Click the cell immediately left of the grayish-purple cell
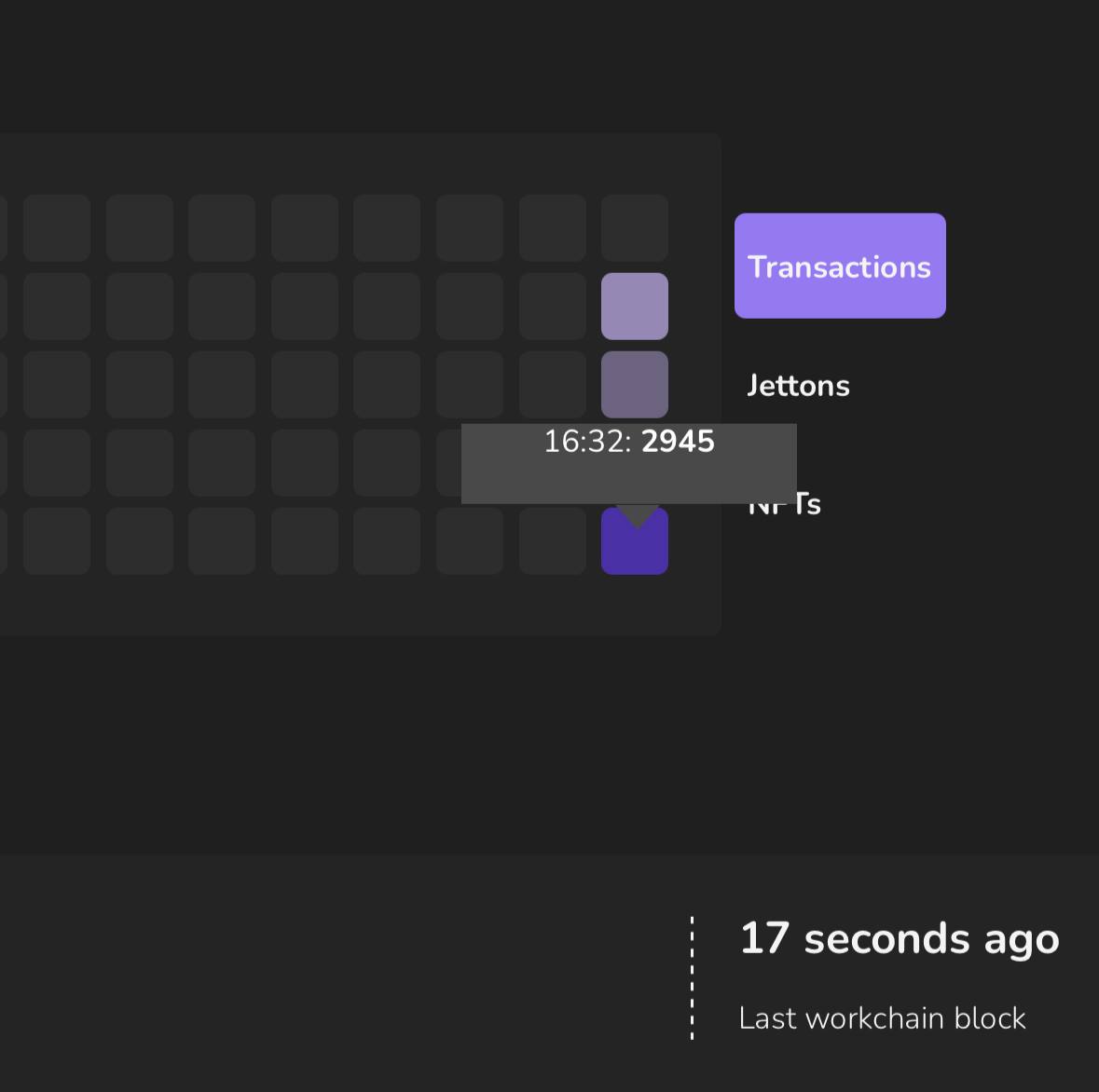 553,384
